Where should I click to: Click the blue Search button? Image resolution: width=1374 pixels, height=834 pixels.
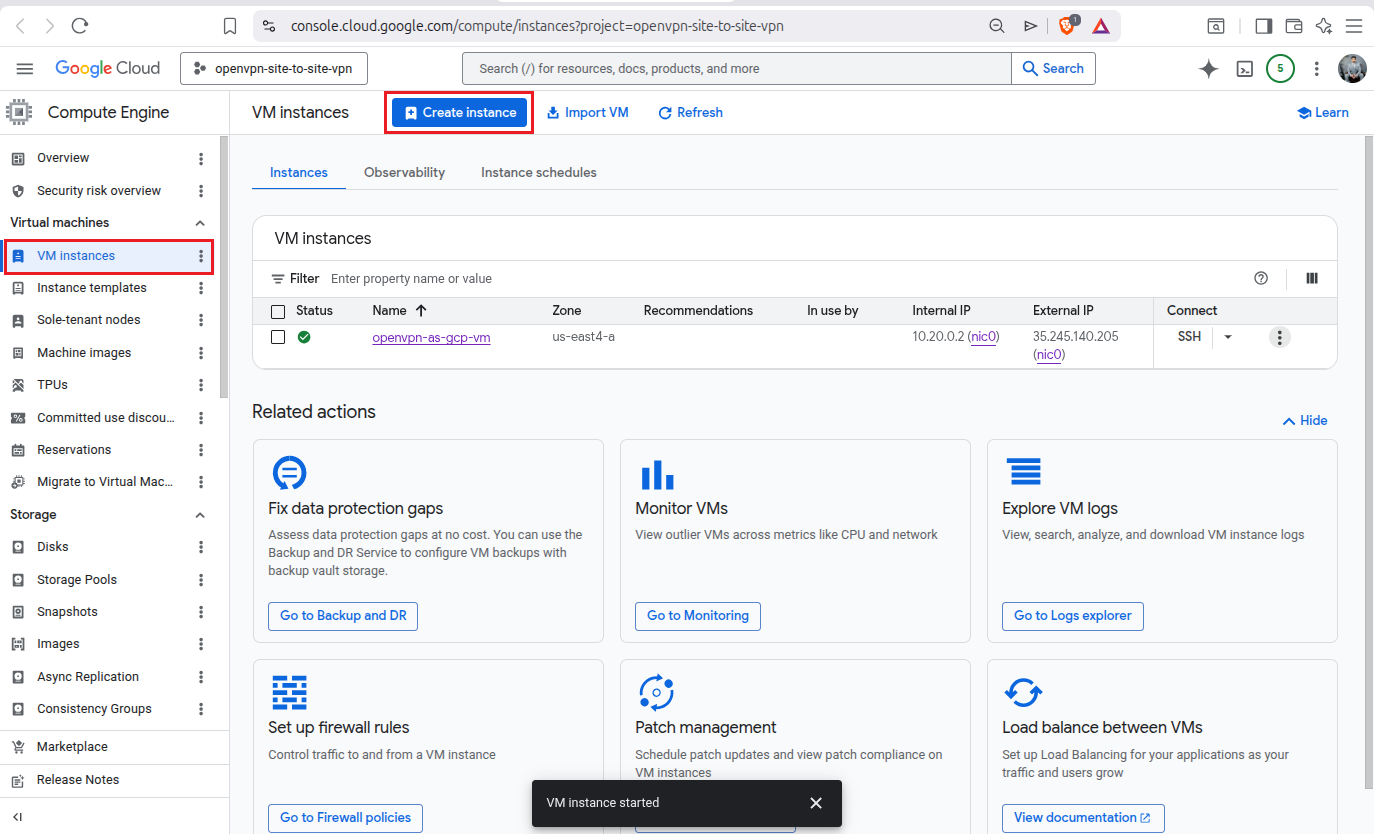[1054, 69]
